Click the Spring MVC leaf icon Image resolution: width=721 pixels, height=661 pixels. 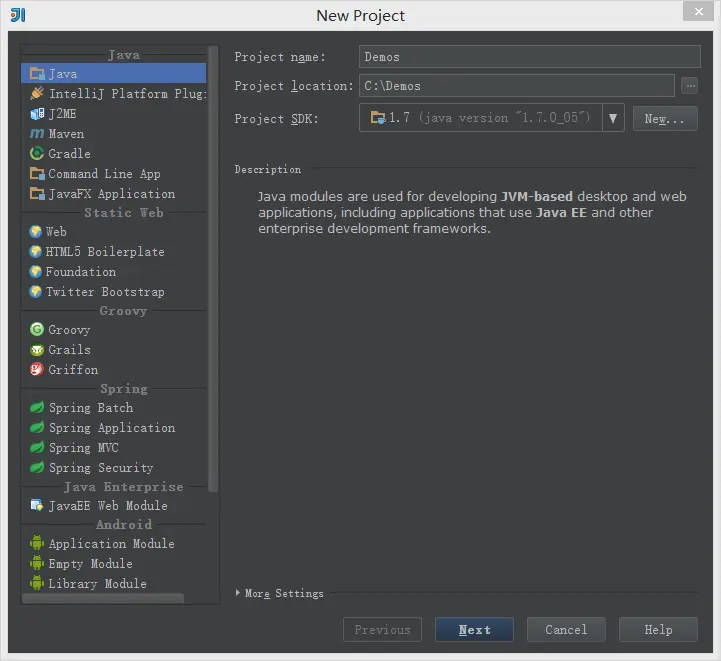pos(37,447)
